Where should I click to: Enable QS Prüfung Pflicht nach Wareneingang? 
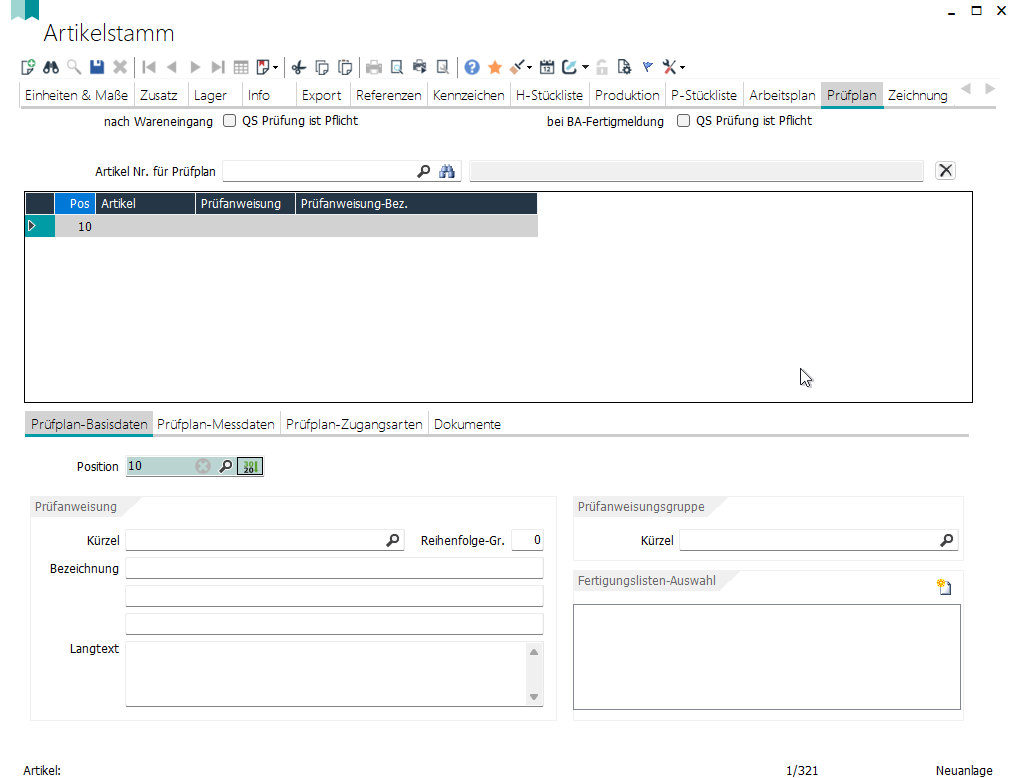pyautogui.click(x=230, y=121)
